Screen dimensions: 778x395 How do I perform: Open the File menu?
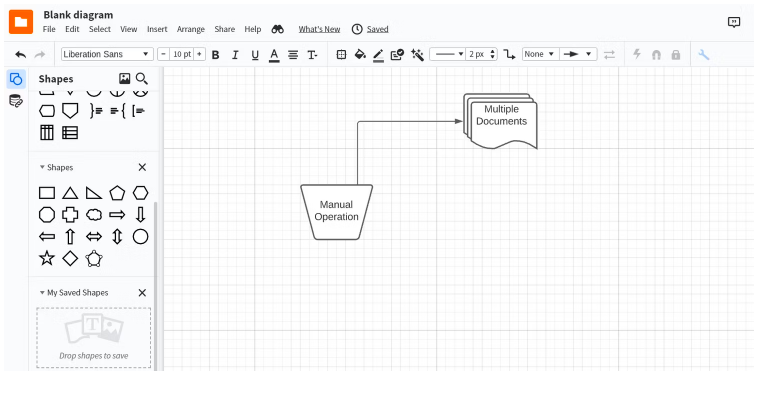49,29
